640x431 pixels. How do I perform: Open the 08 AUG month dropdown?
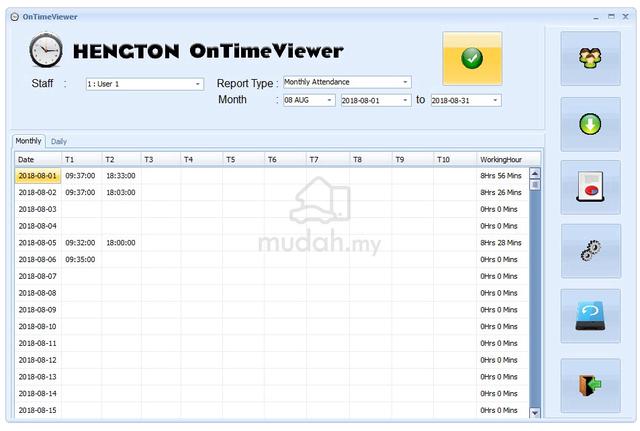tap(309, 100)
